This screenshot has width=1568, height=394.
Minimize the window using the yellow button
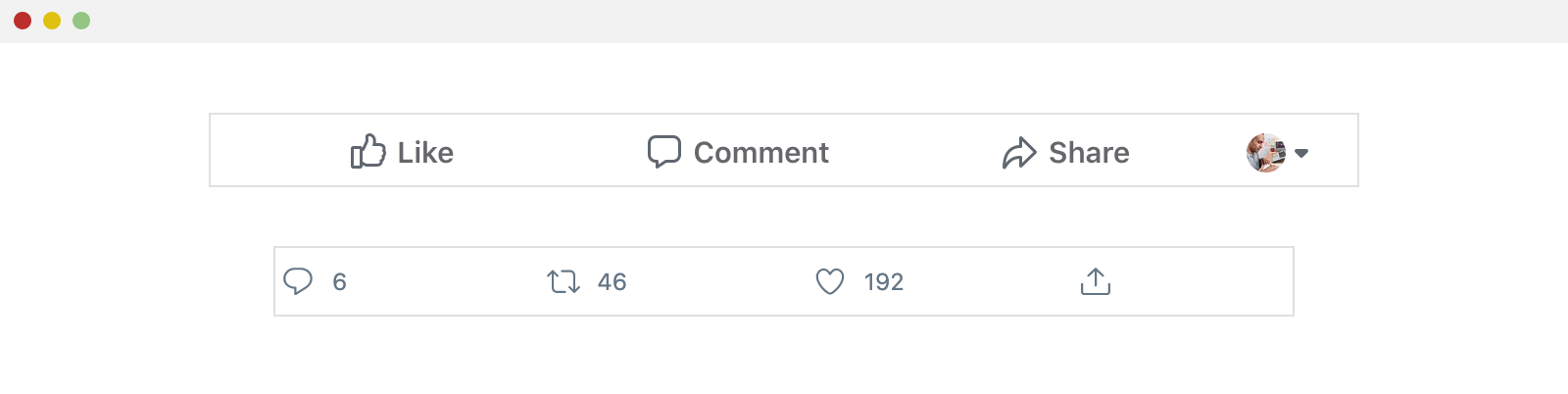[52, 21]
